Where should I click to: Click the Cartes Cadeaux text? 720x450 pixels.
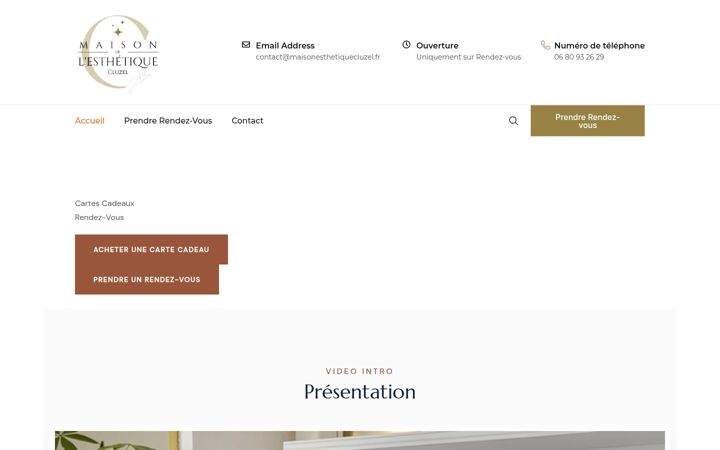click(x=105, y=203)
